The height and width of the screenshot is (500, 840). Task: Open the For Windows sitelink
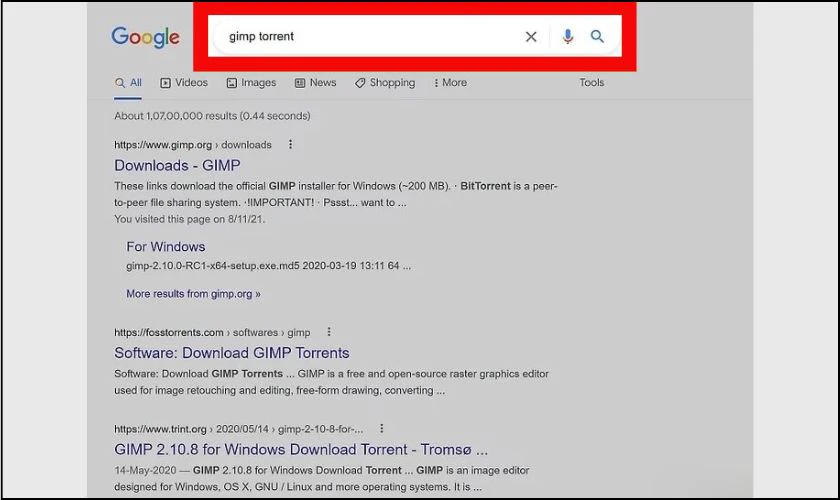click(166, 247)
